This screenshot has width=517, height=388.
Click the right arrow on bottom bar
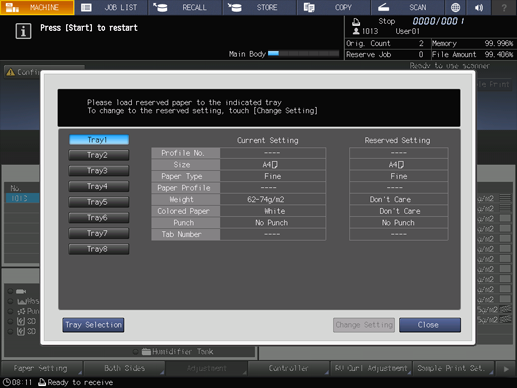pyautogui.click(x=506, y=369)
